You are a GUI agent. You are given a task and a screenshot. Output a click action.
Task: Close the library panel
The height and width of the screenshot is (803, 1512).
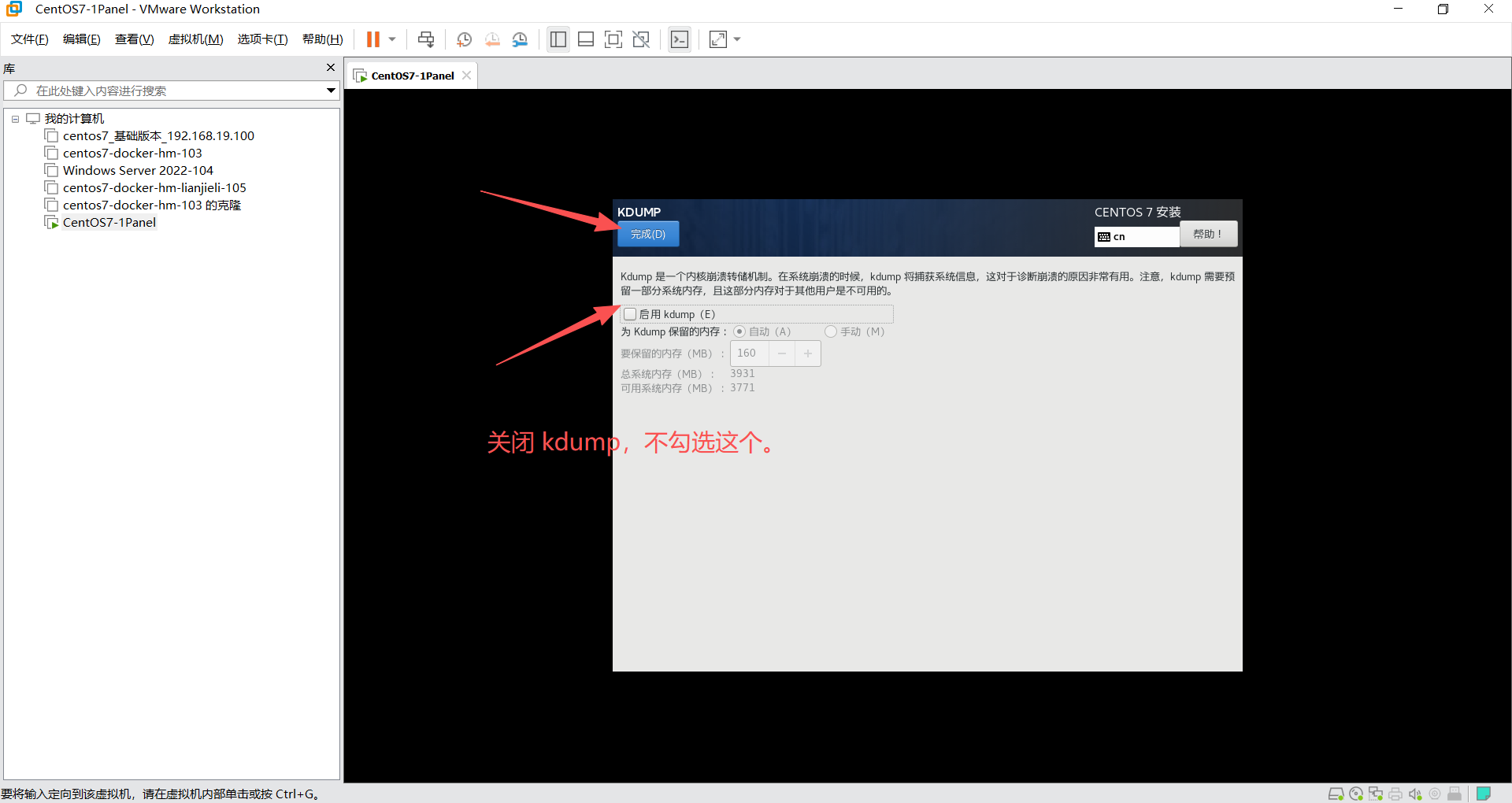point(331,68)
